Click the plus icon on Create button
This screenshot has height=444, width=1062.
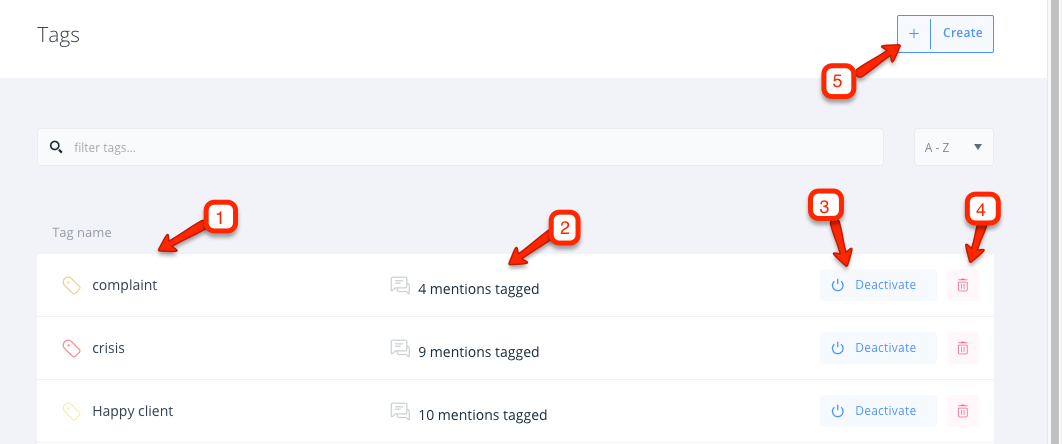(914, 33)
